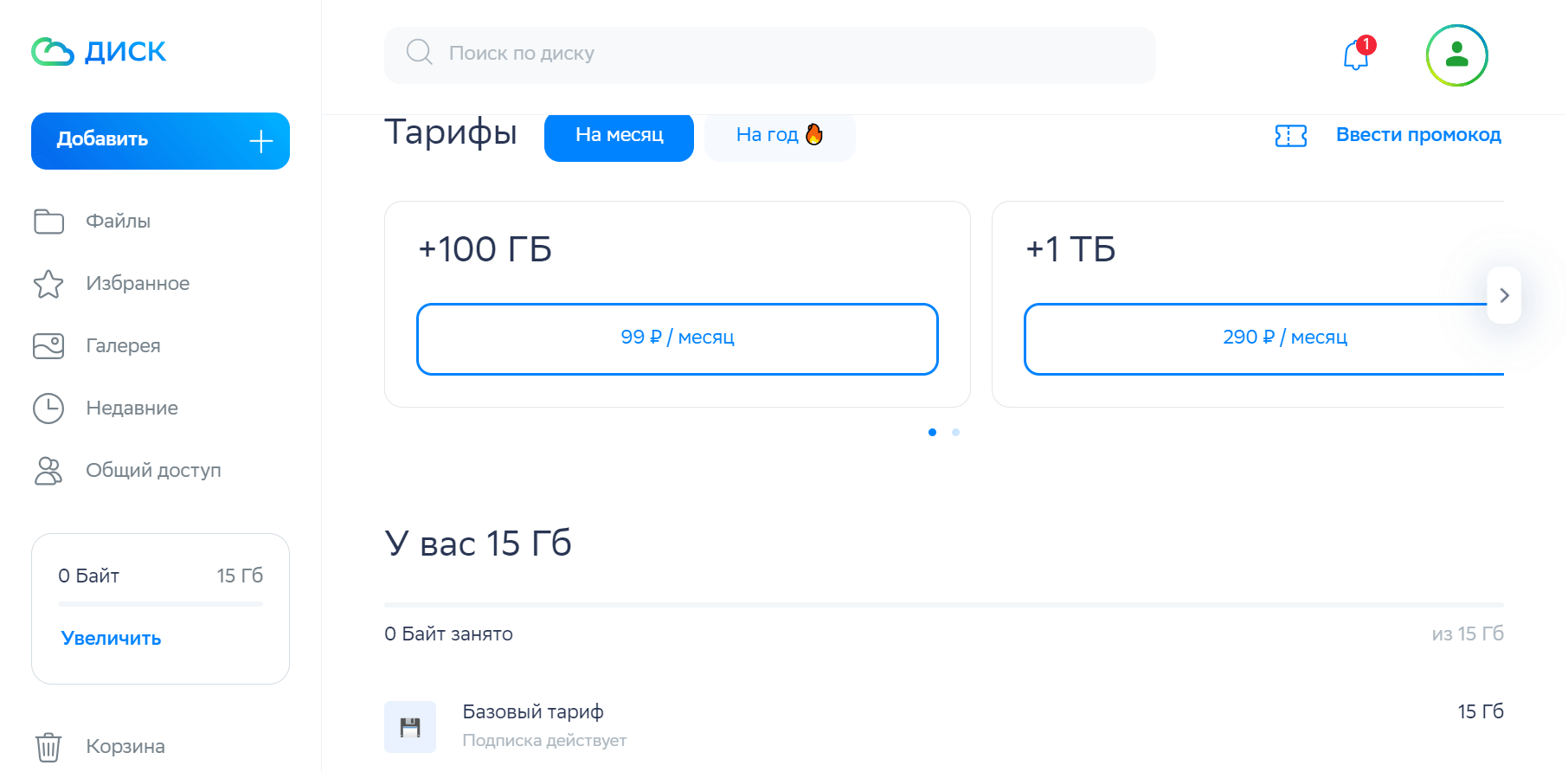Click the promo code ticket icon
This screenshot has width=1568, height=772.
tap(1290, 136)
